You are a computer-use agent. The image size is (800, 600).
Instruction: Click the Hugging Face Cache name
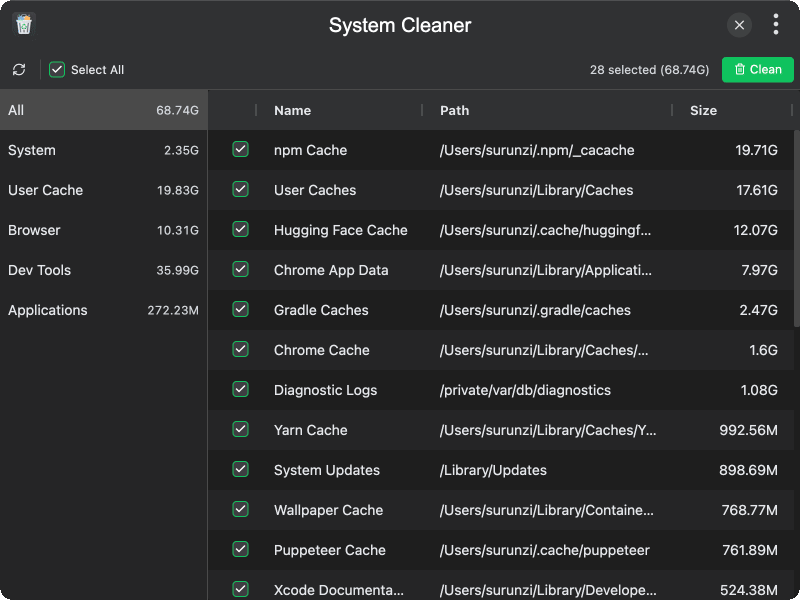click(x=340, y=230)
